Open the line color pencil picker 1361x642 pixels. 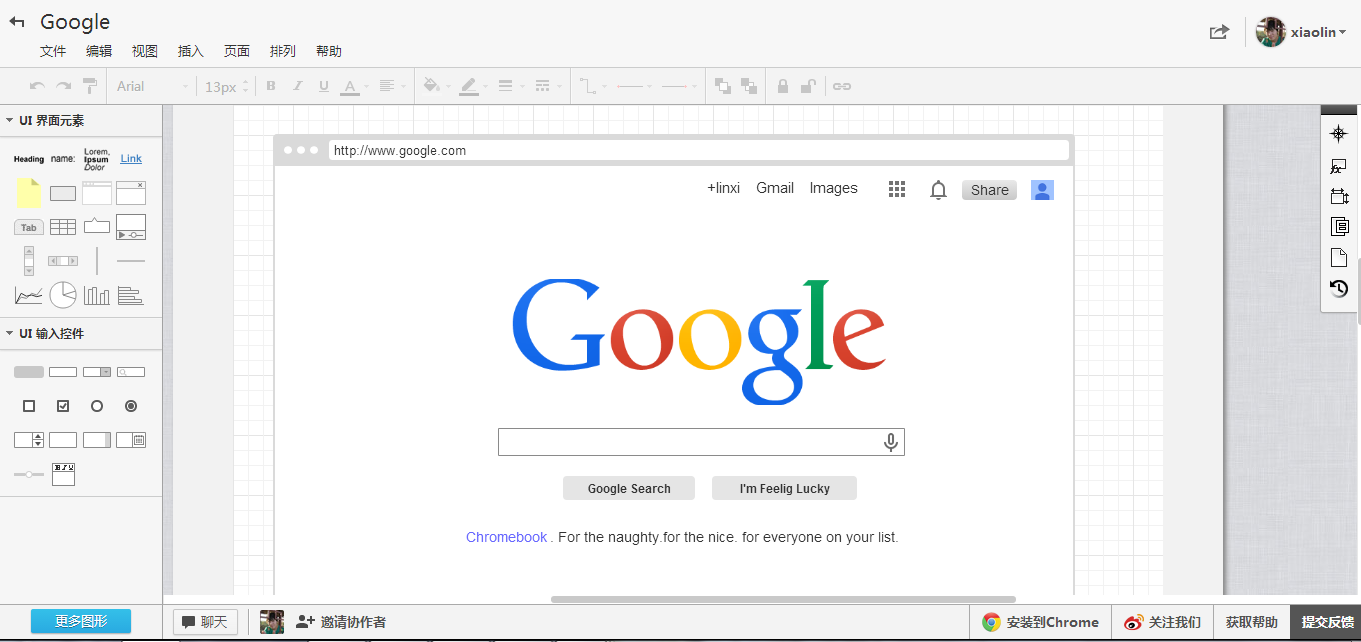pyautogui.click(x=473, y=86)
